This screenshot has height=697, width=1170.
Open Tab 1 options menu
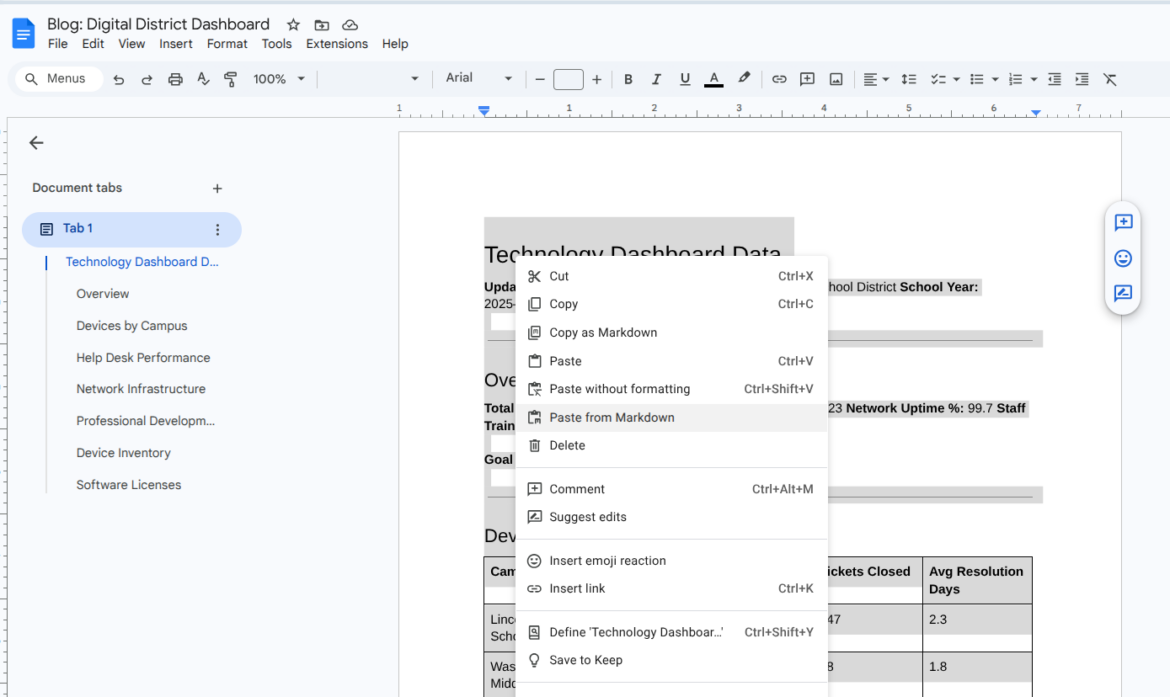pos(217,230)
